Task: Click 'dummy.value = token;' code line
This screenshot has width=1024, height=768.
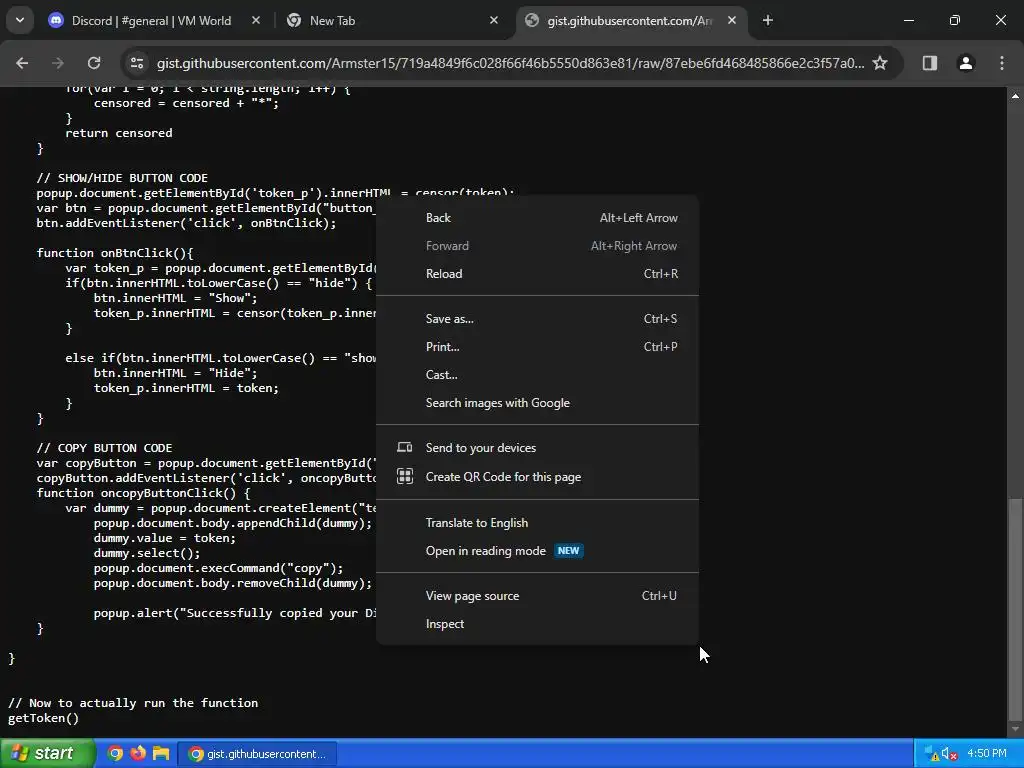Action: coord(165,538)
